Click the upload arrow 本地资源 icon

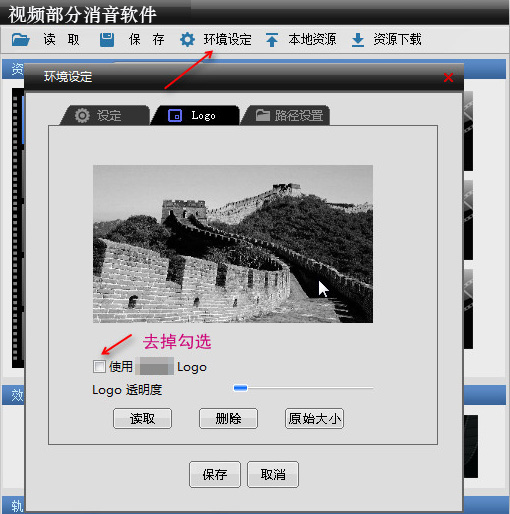tap(272, 40)
